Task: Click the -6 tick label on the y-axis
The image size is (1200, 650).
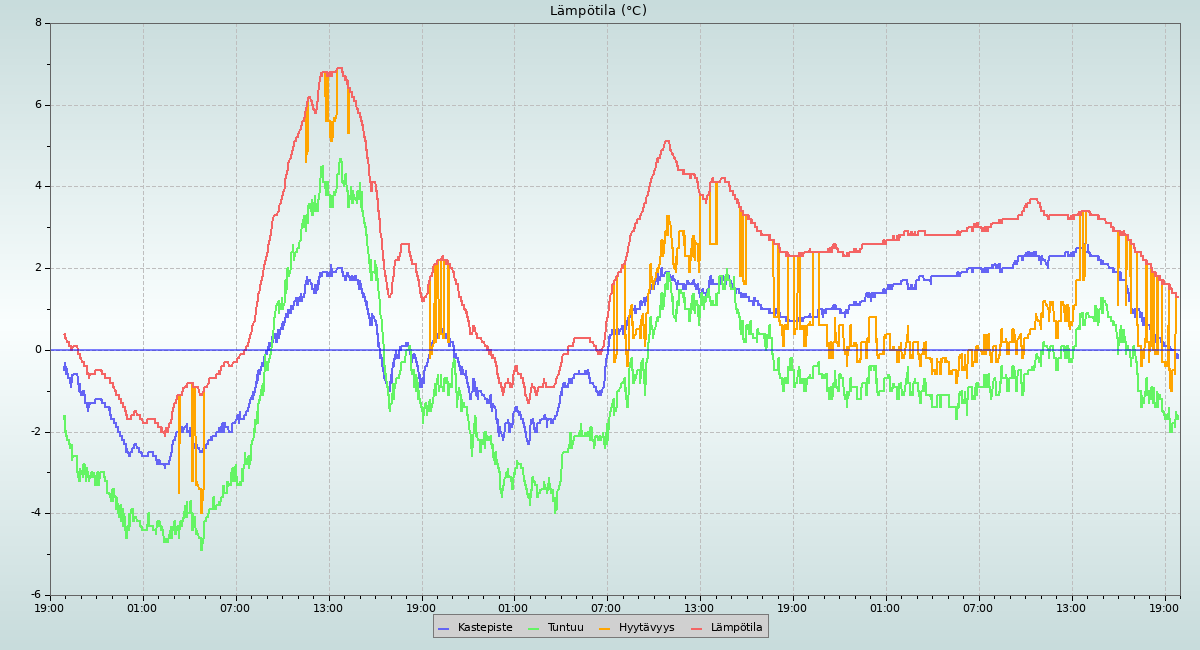Action: [36, 595]
